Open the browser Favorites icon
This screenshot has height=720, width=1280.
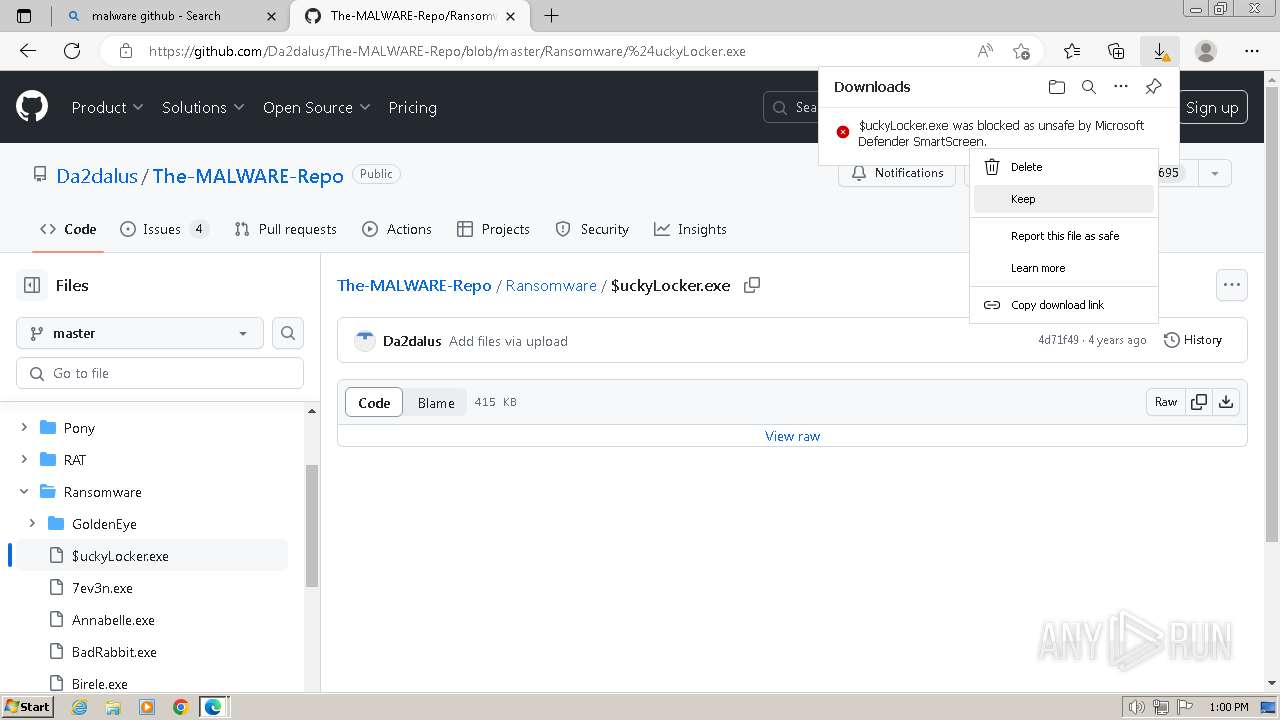pos(1072,51)
